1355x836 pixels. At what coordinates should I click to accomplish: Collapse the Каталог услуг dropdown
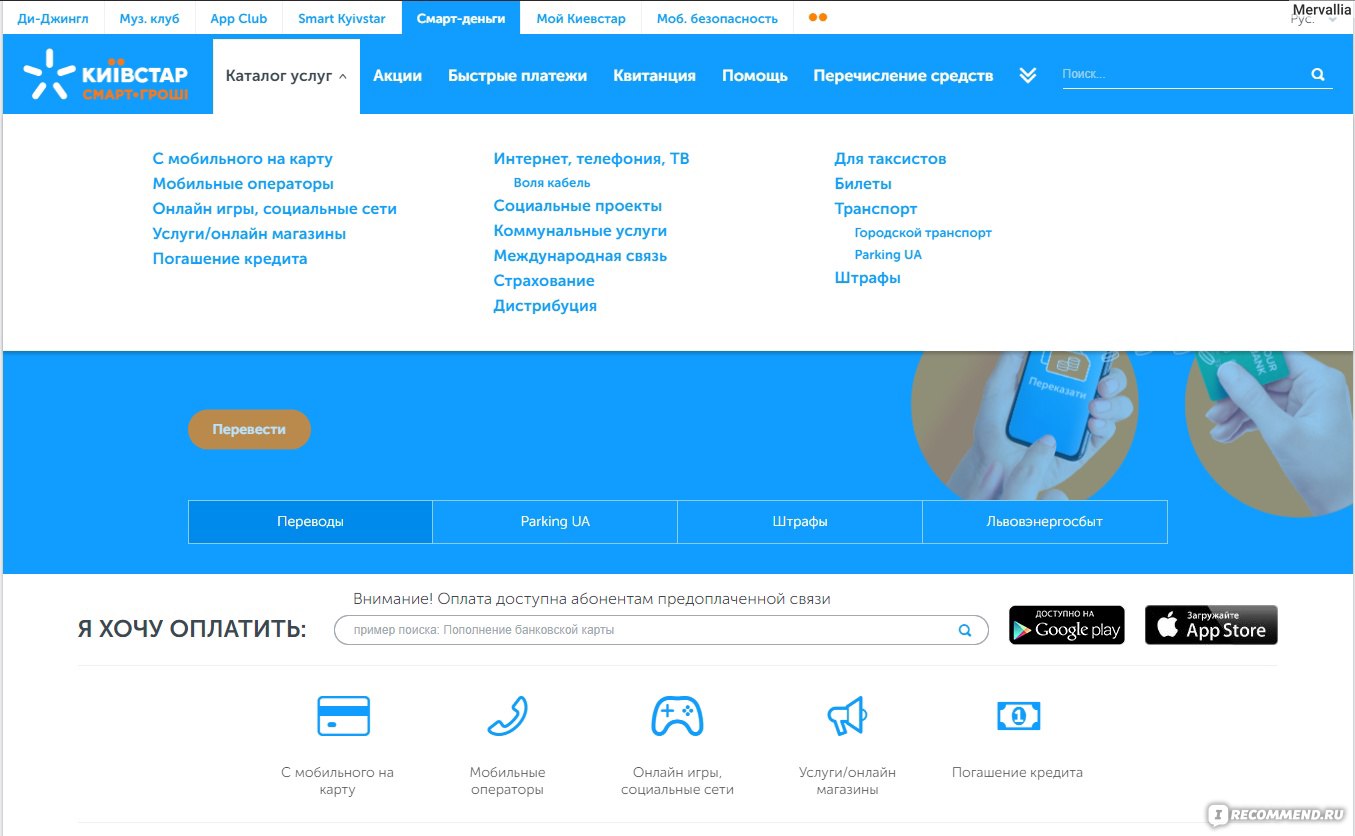(x=286, y=75)
